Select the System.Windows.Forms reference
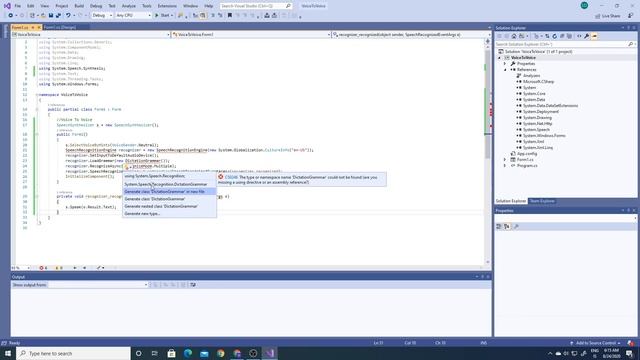Image resolution: width=640 pixels, height=360 pixels. point(544,136)
